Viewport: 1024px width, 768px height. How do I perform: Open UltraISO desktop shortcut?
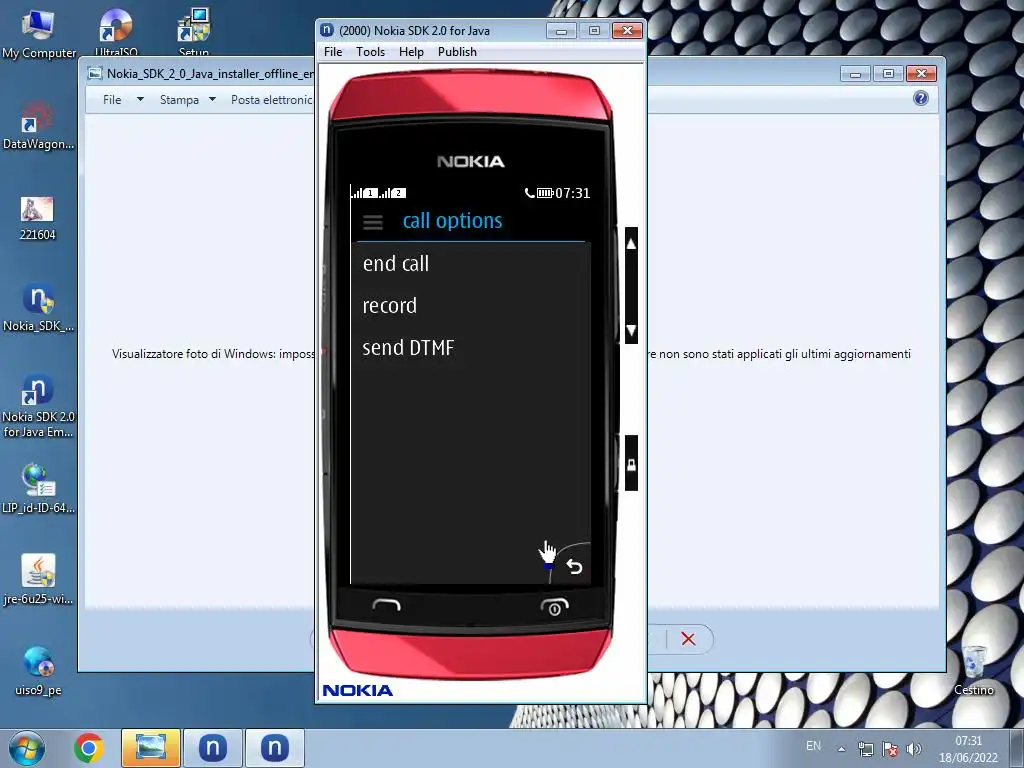coord(116,33)
